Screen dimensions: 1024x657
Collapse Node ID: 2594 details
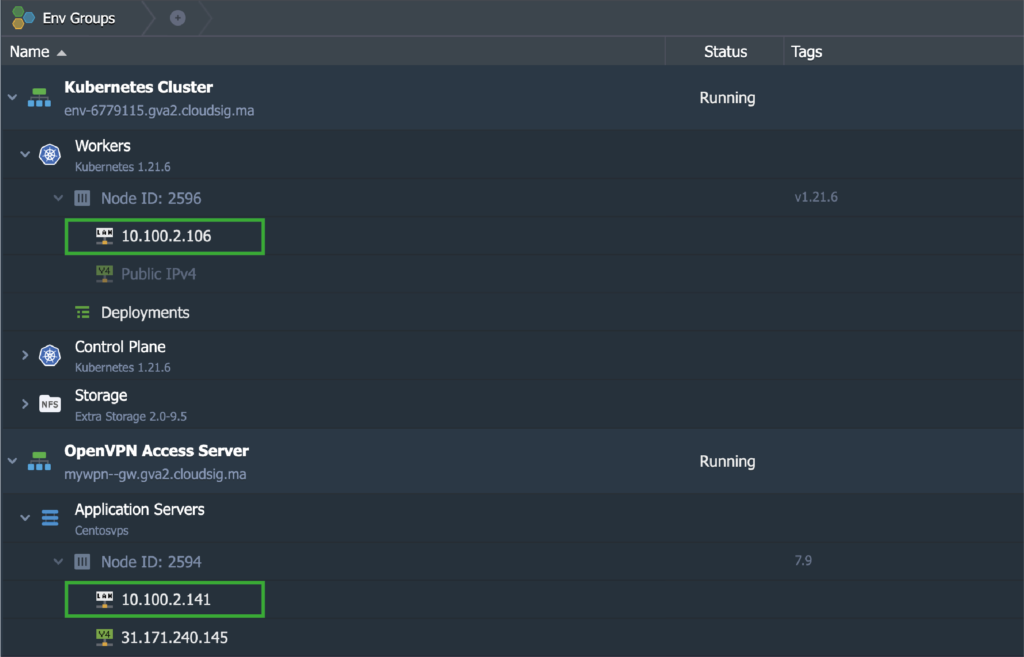pos(58,562)
